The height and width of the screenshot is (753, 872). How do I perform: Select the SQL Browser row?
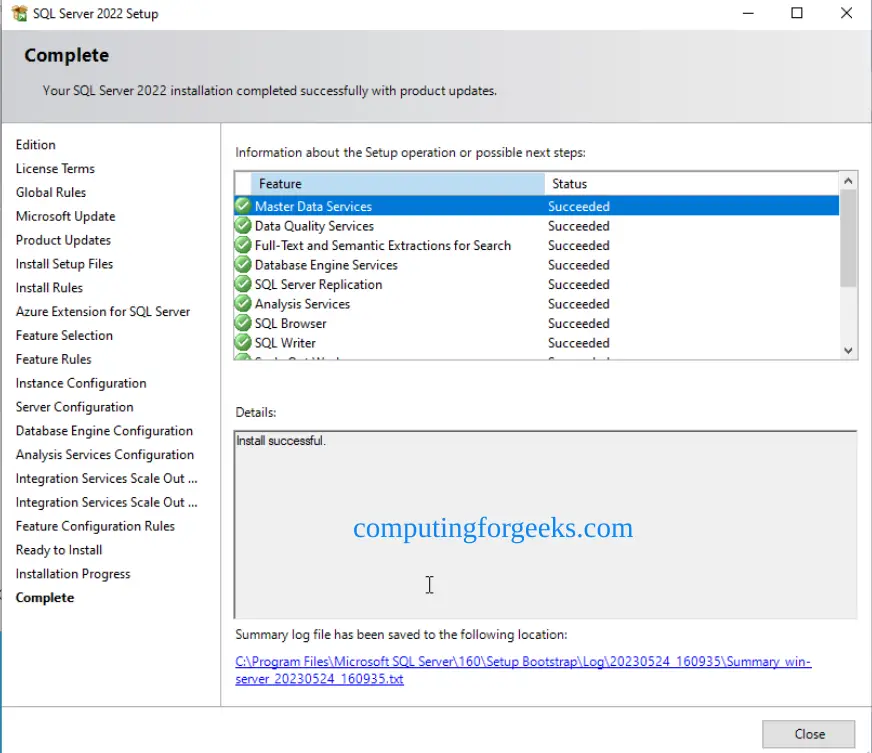tap(537, 323)
